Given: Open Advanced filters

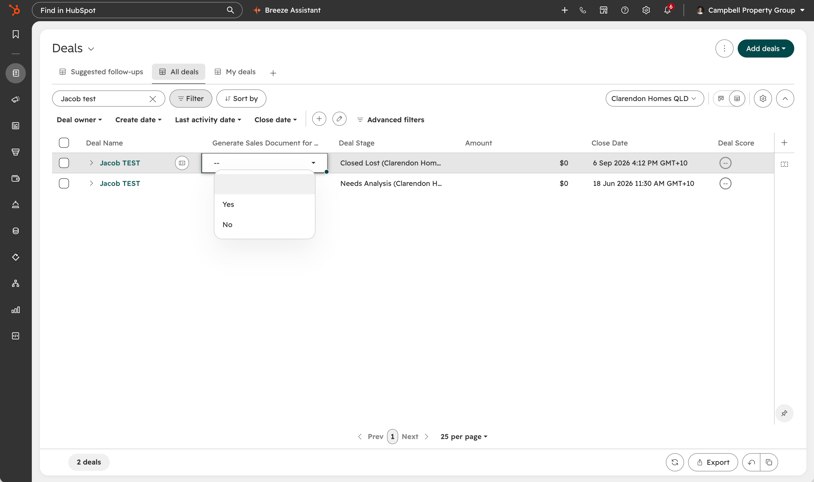Looking at the screenshot, I should 390,119.
